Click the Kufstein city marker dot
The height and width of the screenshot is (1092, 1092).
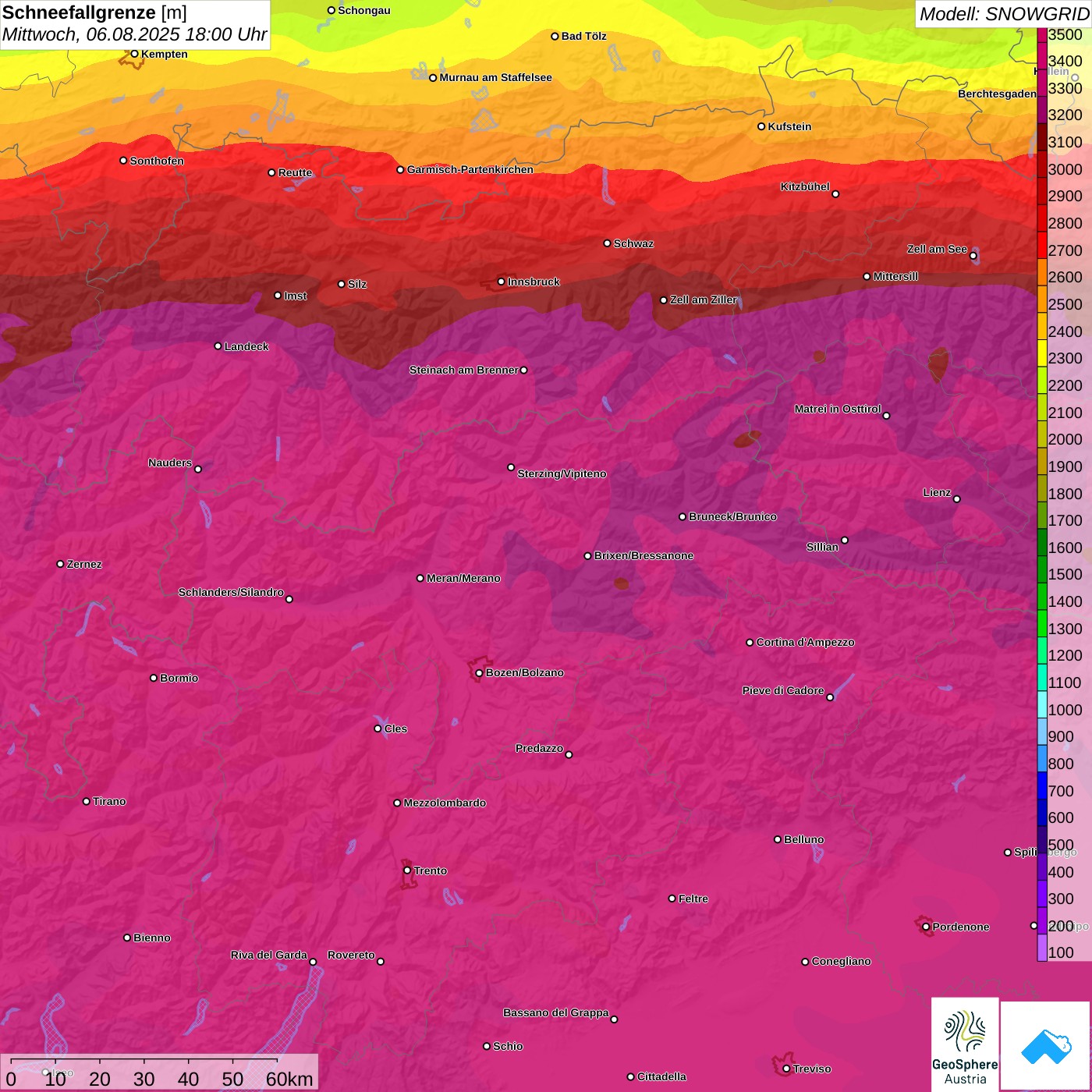pyautogui.click(x=761, y=126)
